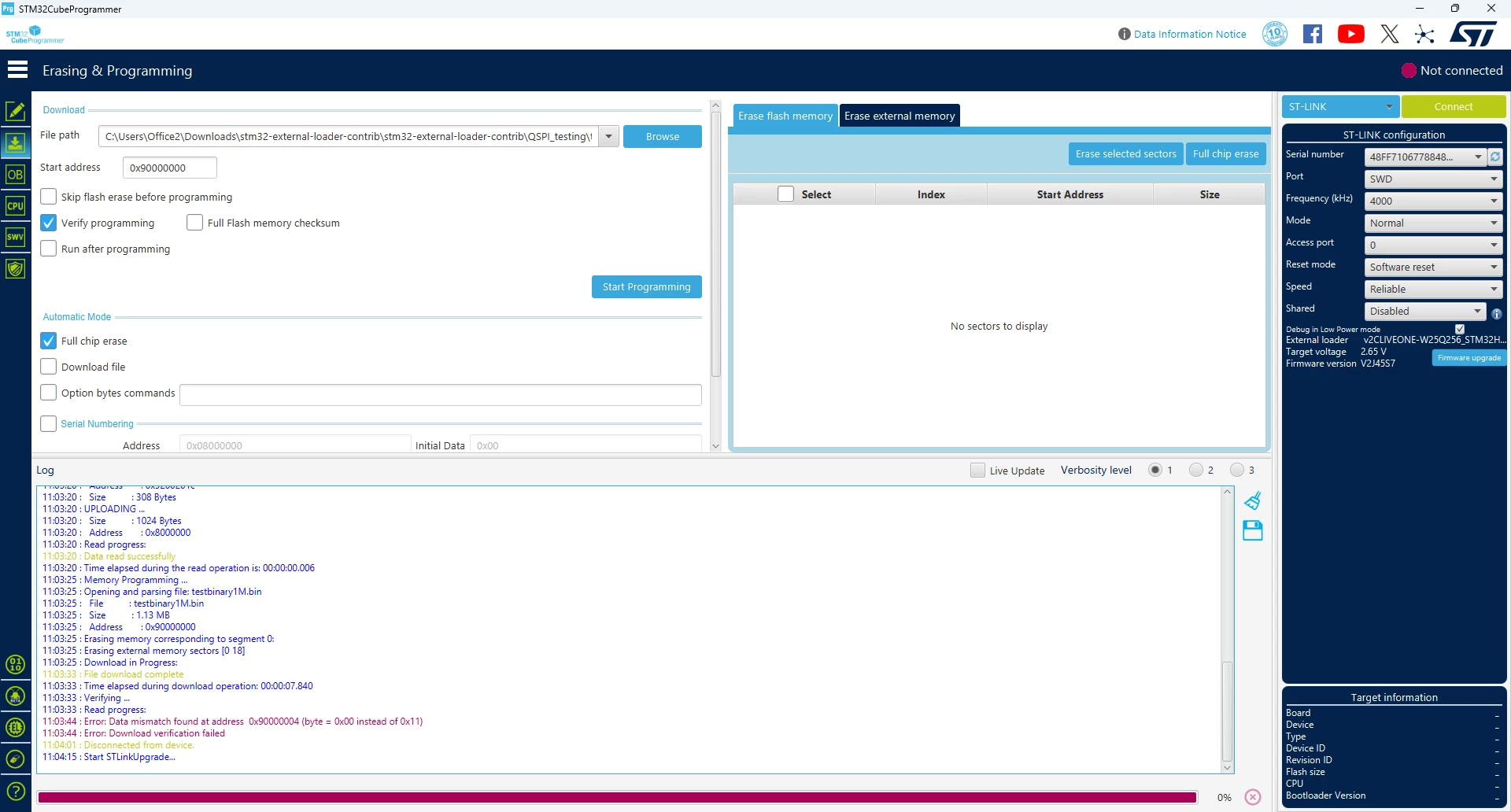1511x812 pixels.
Task: Open the Frequency (kHz) dropdown
Action: point(1433,201)
